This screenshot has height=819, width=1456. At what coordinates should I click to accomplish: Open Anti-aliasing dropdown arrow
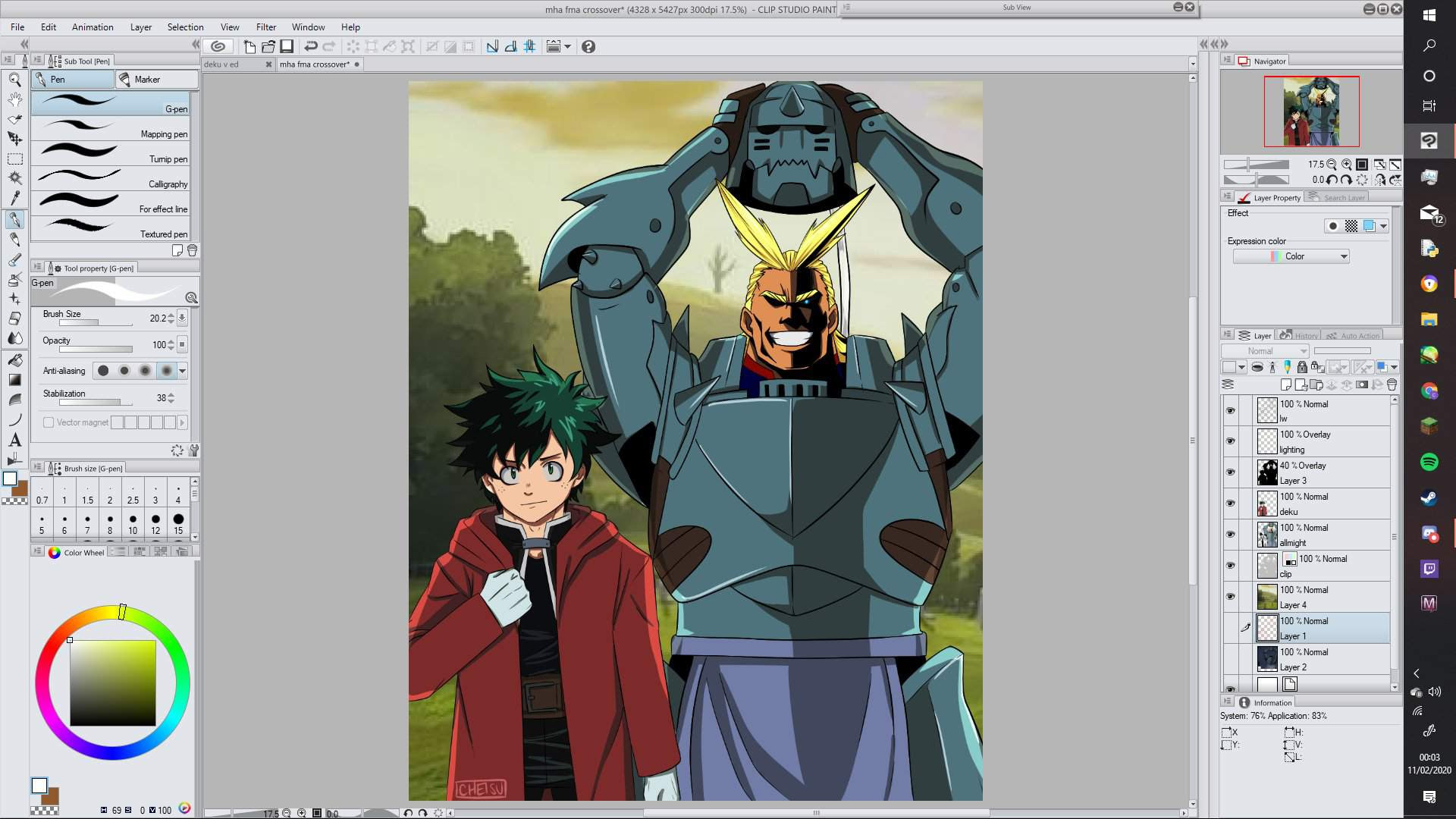[183, 371]
